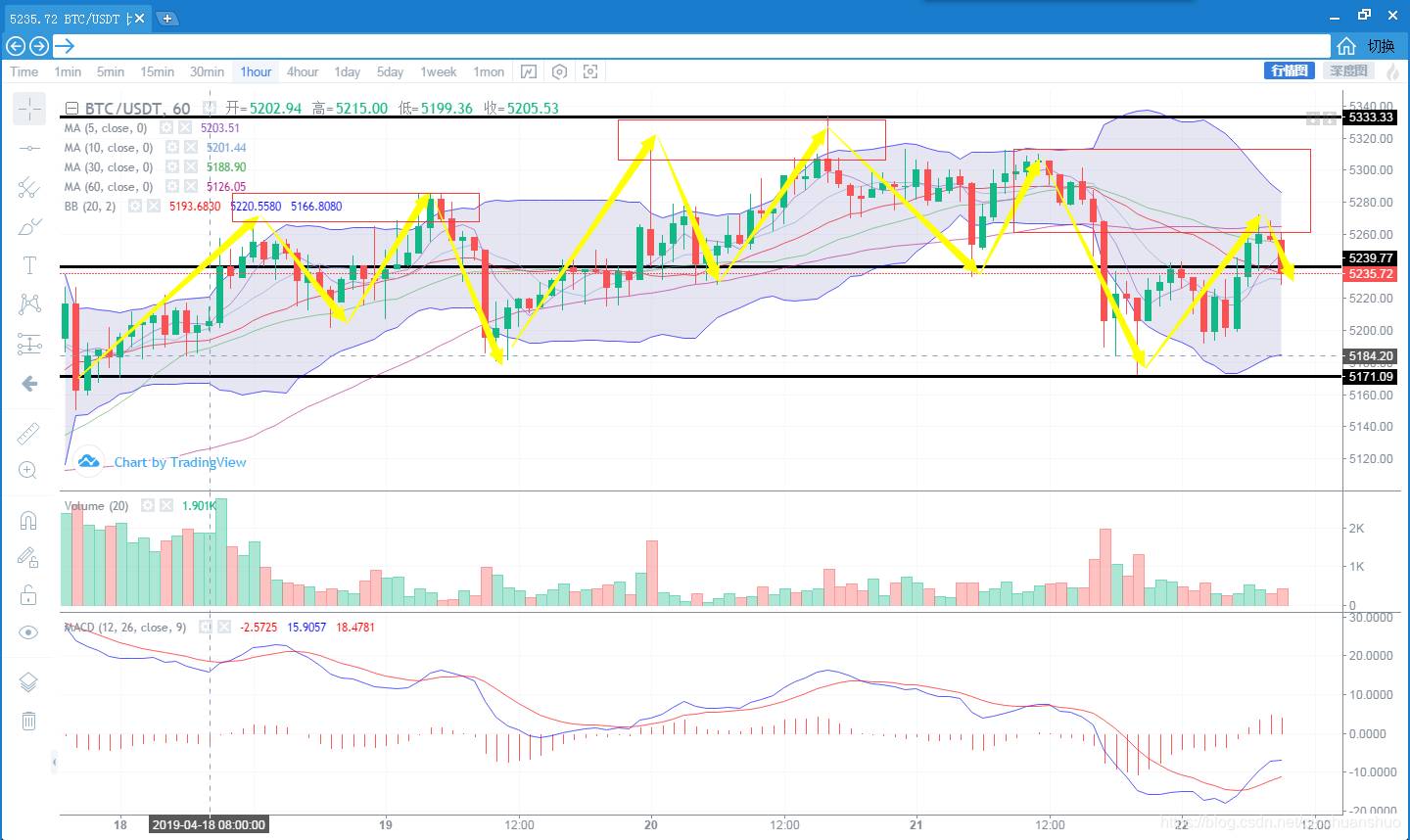Select the 15min interval
The image size is (1410, 840).
tap(157, 71)
